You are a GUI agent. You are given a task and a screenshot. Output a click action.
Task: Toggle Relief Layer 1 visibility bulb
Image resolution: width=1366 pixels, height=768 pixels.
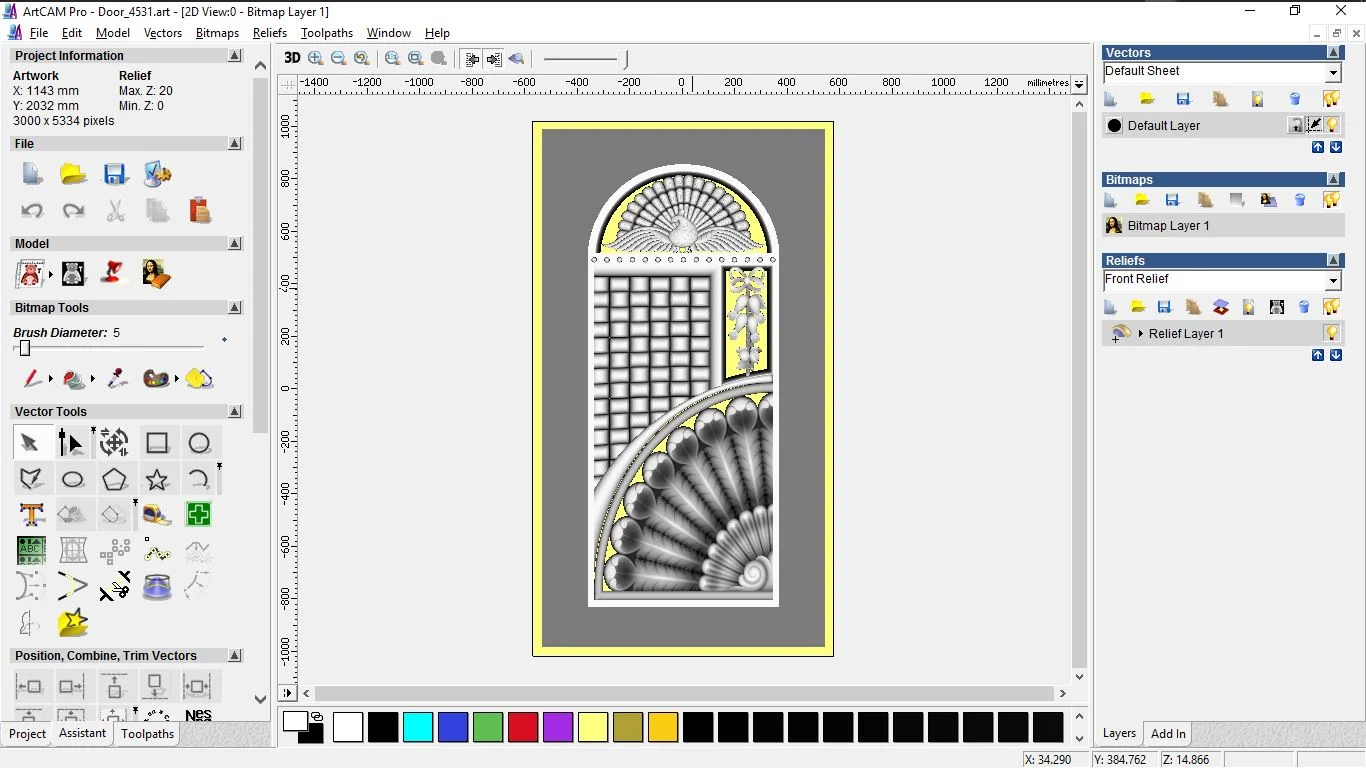click(1331, 333)
